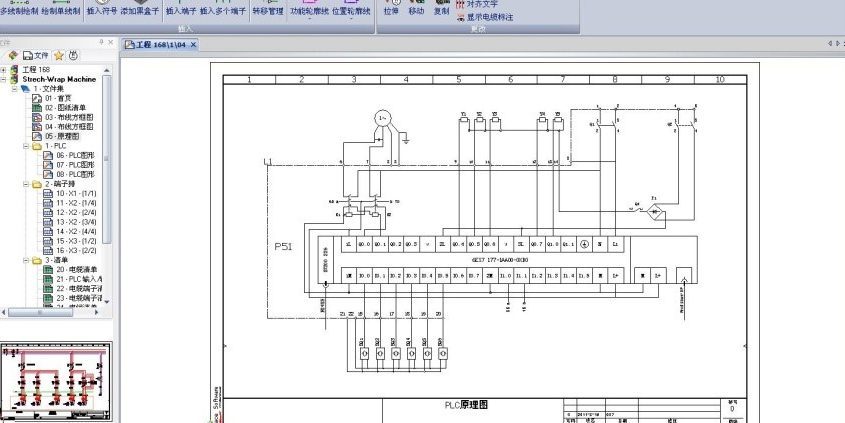Screen dimensions: 845x423
Task: Open terminal strip 11 - X2 - (1/4)
Action: (76, 203)
